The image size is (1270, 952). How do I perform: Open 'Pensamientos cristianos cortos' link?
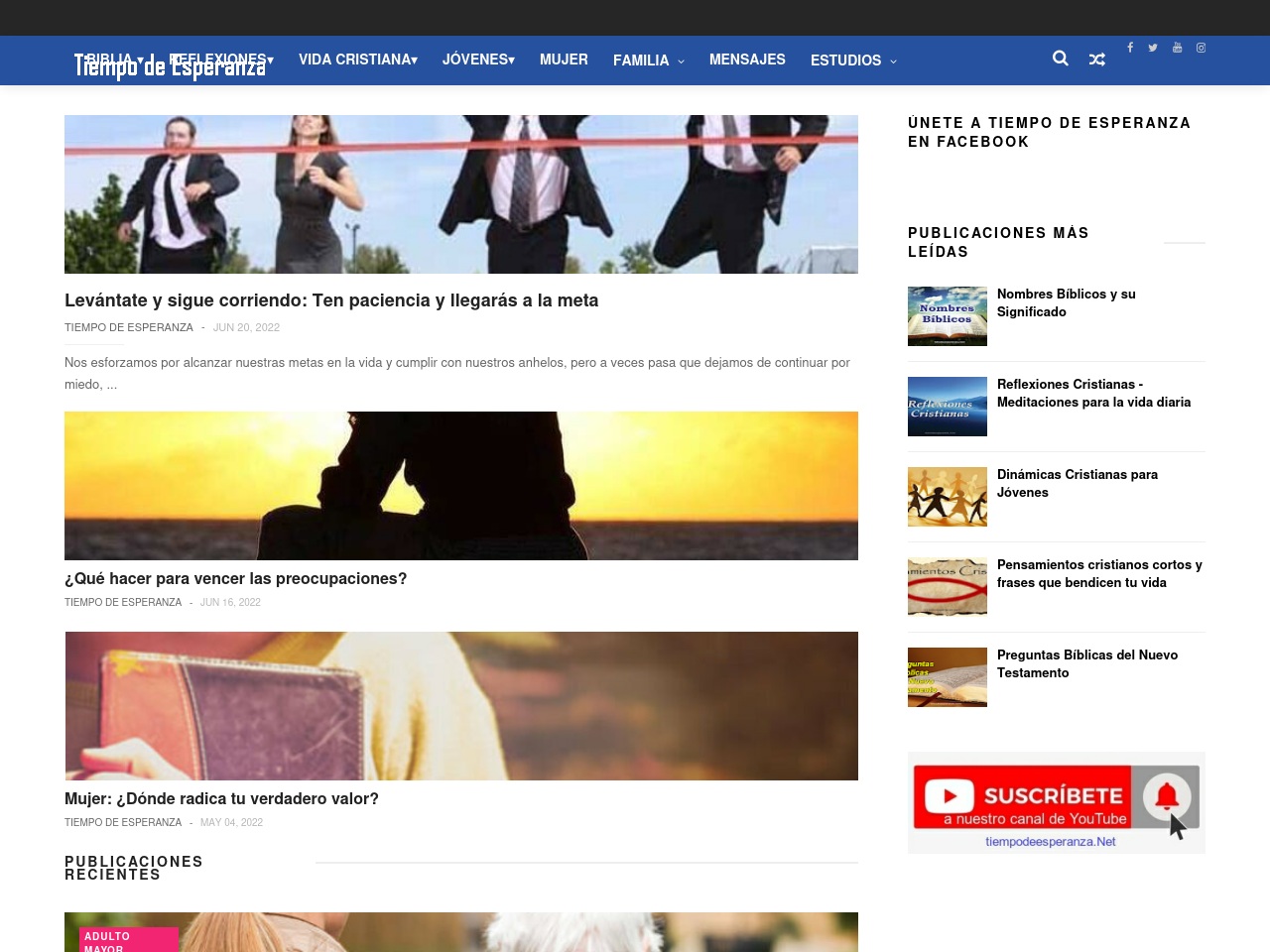[1099, 573]
